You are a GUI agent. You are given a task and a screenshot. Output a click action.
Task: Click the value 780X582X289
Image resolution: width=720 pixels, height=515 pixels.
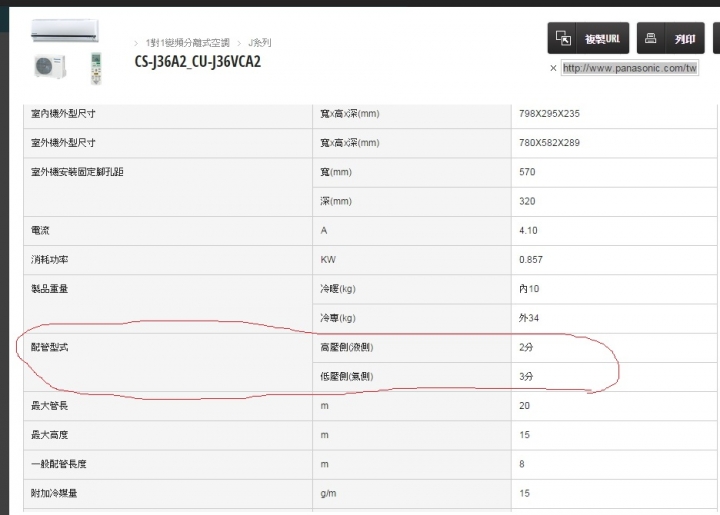point(549,143)
